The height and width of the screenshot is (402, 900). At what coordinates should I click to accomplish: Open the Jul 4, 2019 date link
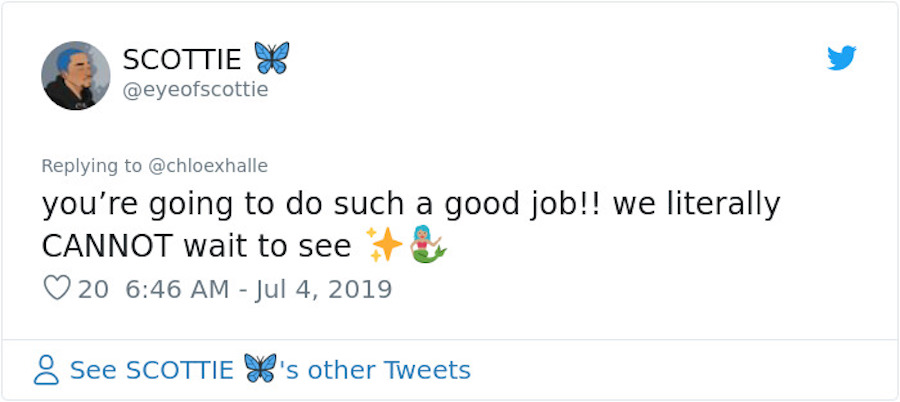click(x=322, y=290)
